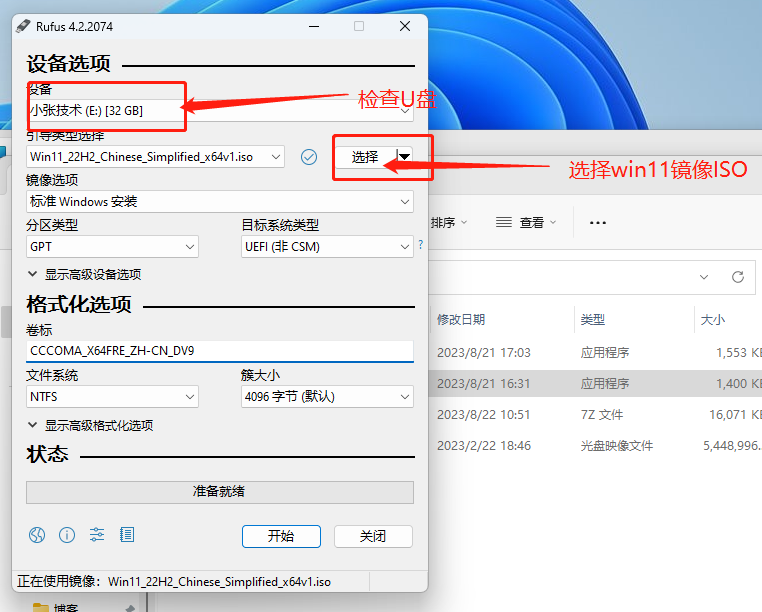Click the target system help question mark
This screenshot has height=612, width=762.
point(420,245)
